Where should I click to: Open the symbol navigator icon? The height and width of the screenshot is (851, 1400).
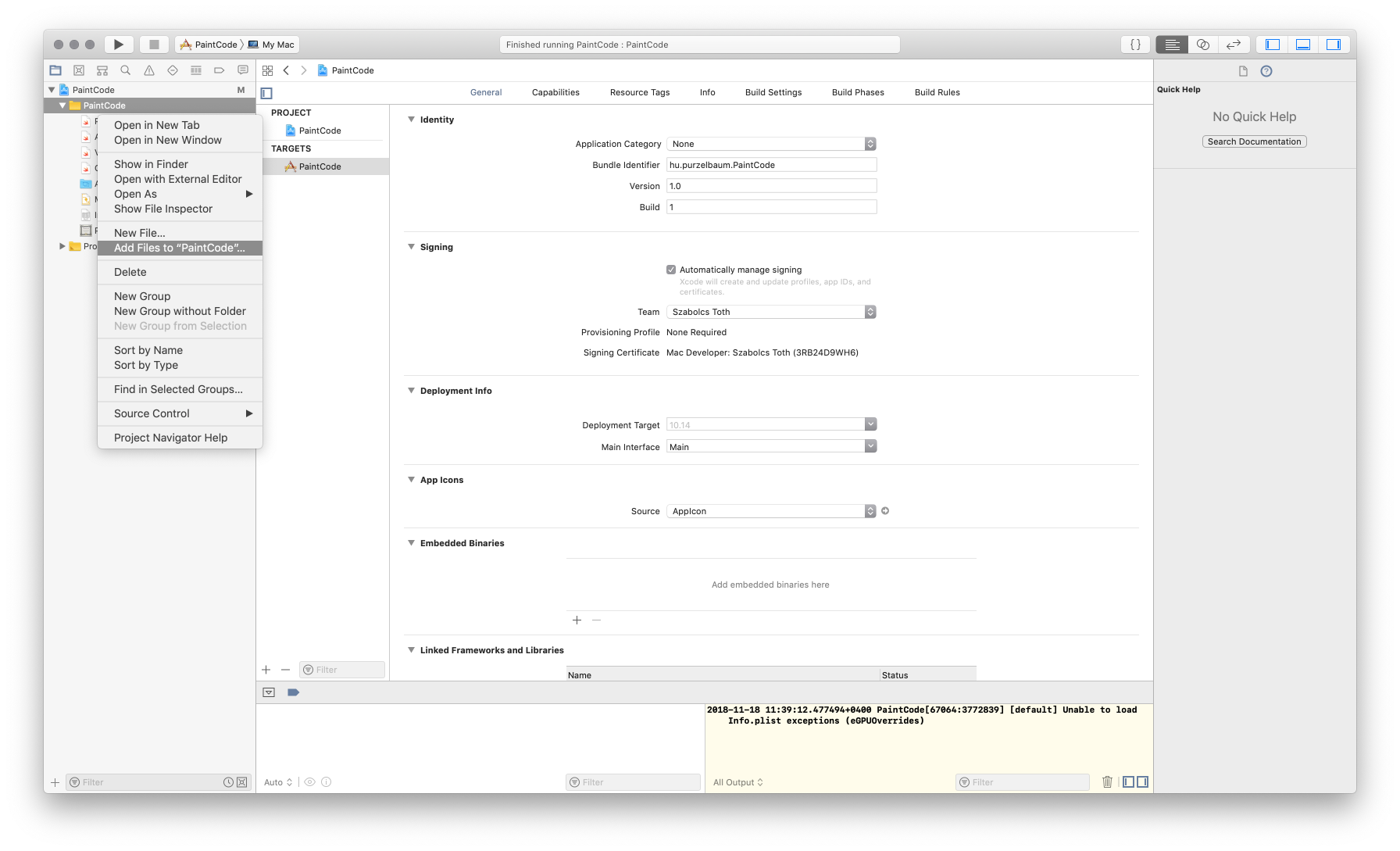pos(102,70)
